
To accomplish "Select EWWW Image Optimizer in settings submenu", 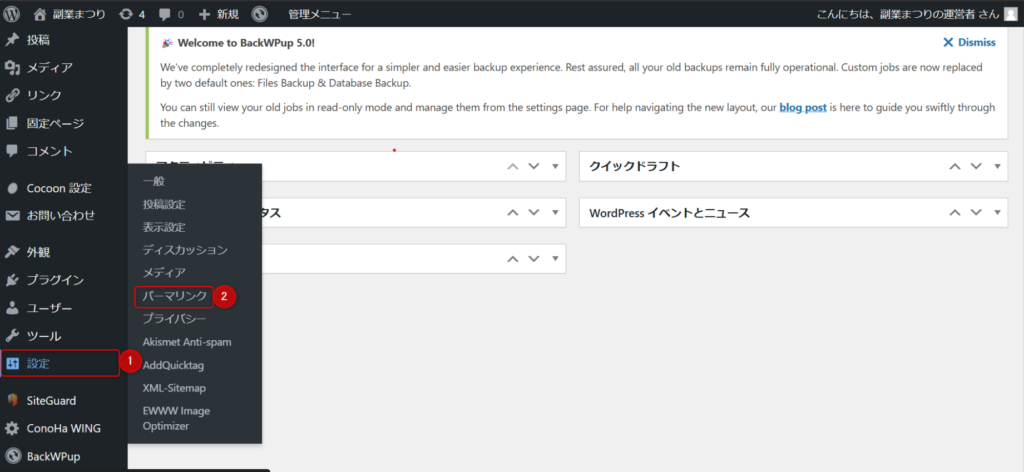I will (176, 418).
